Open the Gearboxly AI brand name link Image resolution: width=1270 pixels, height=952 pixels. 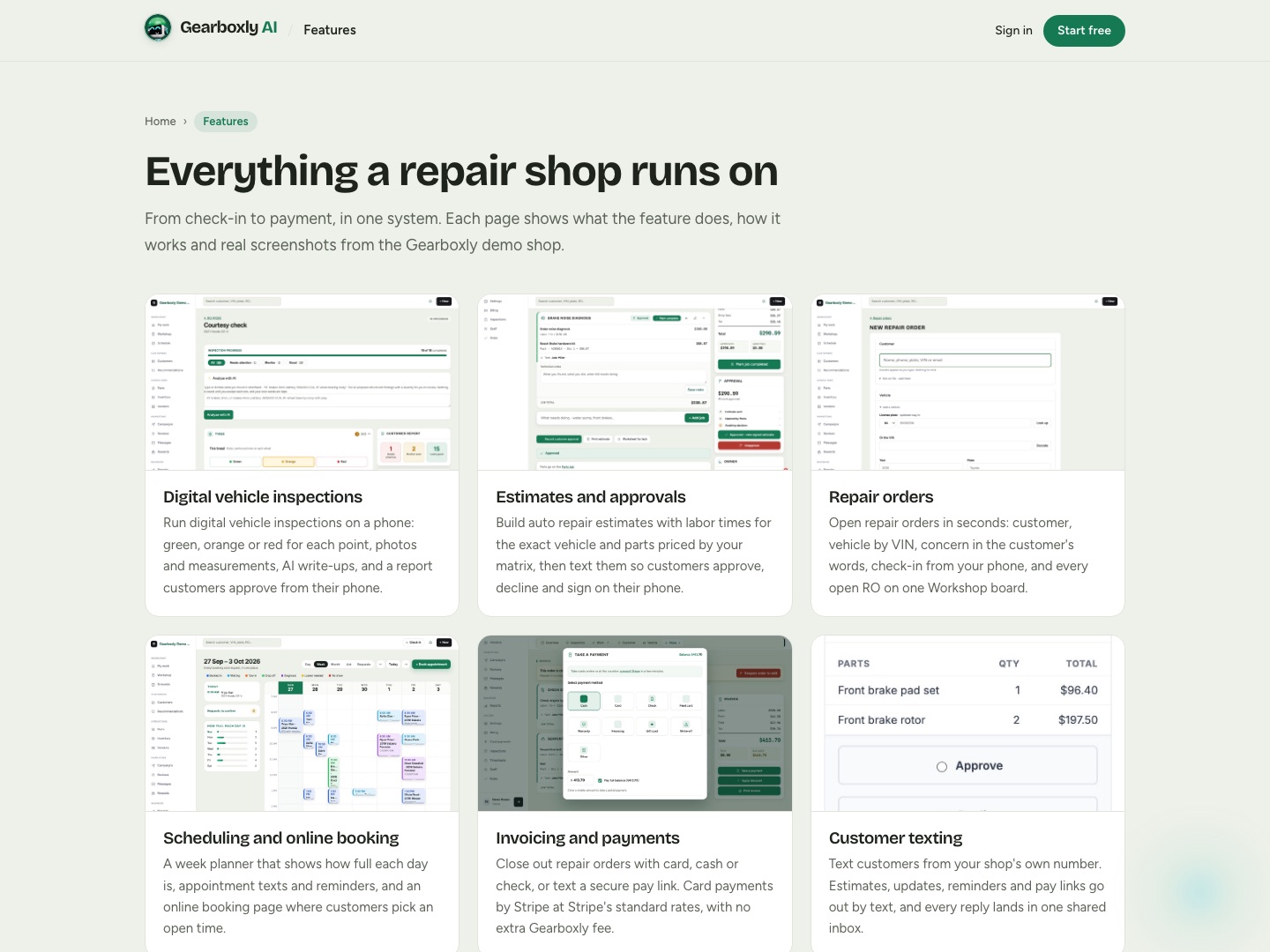tap(228, 27)
